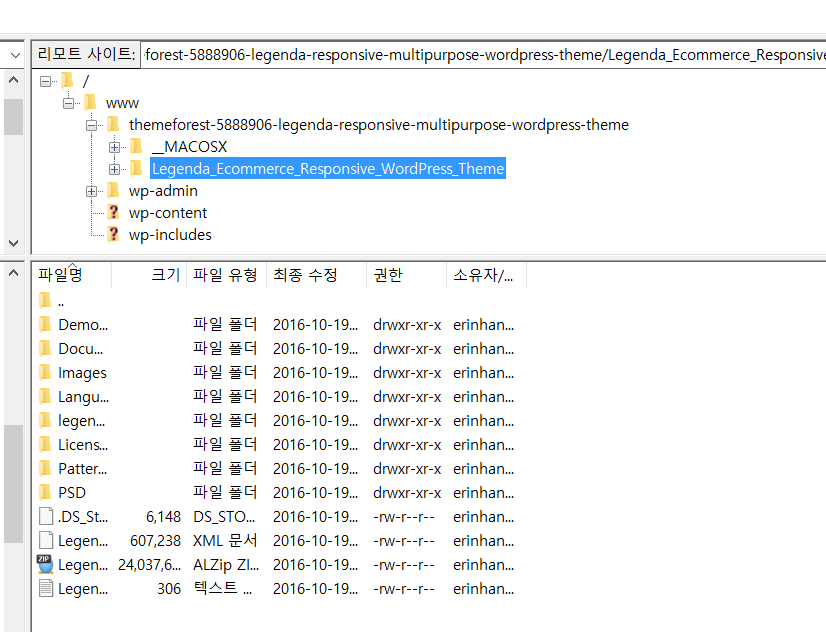This screenshot has height=632, width=826.
Task: Click the wp-content question mark icon
Action: tap(113, 212)
